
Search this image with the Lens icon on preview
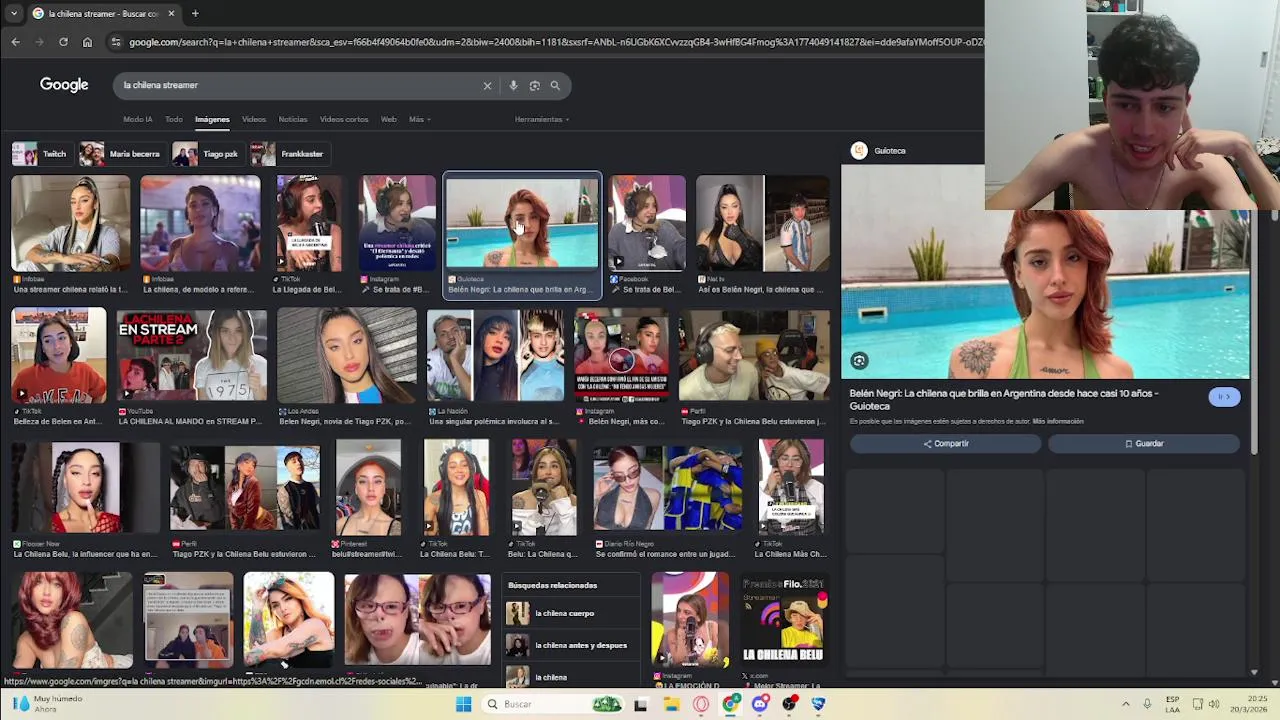[859, 361]
